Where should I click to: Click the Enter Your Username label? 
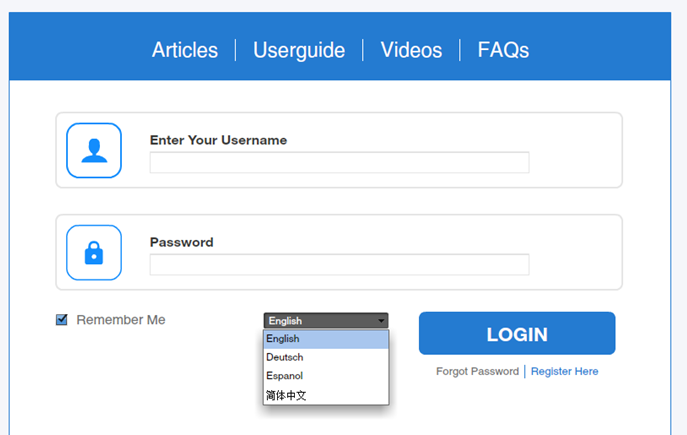coord(218,140)
